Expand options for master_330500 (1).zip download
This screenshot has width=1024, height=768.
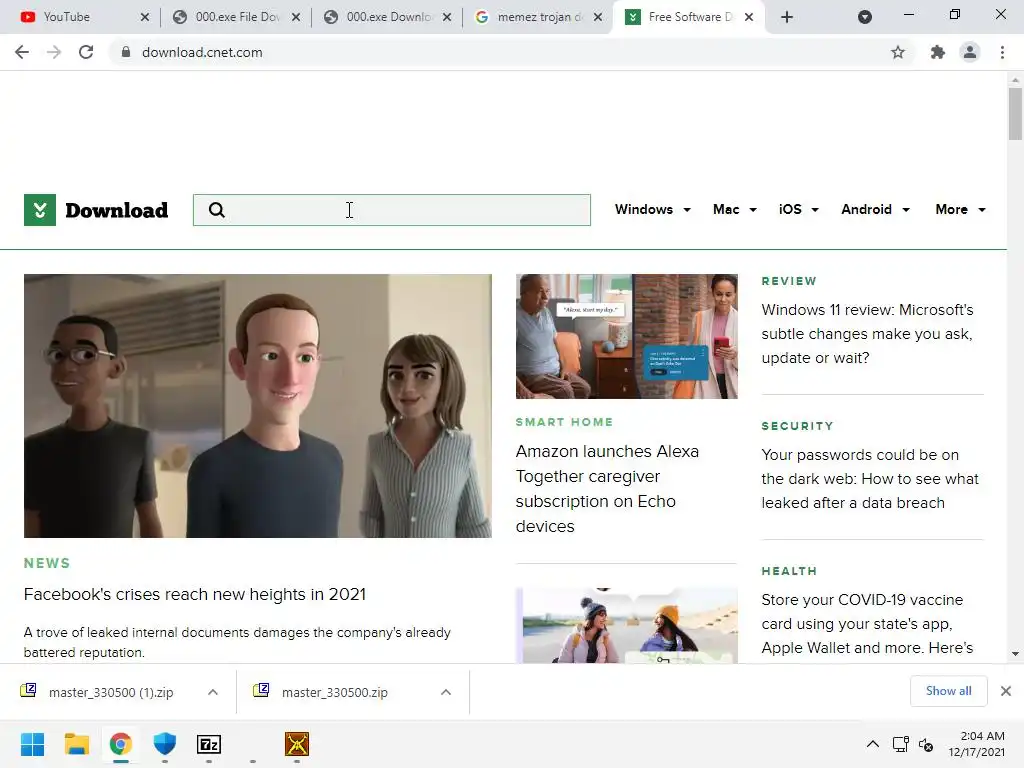click(213, 692)
